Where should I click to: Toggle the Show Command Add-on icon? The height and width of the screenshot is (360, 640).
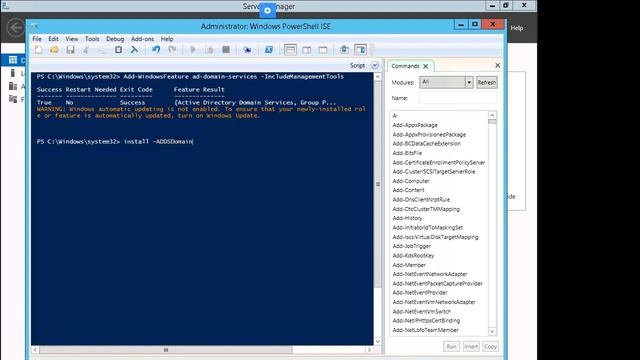click(360, 50)
